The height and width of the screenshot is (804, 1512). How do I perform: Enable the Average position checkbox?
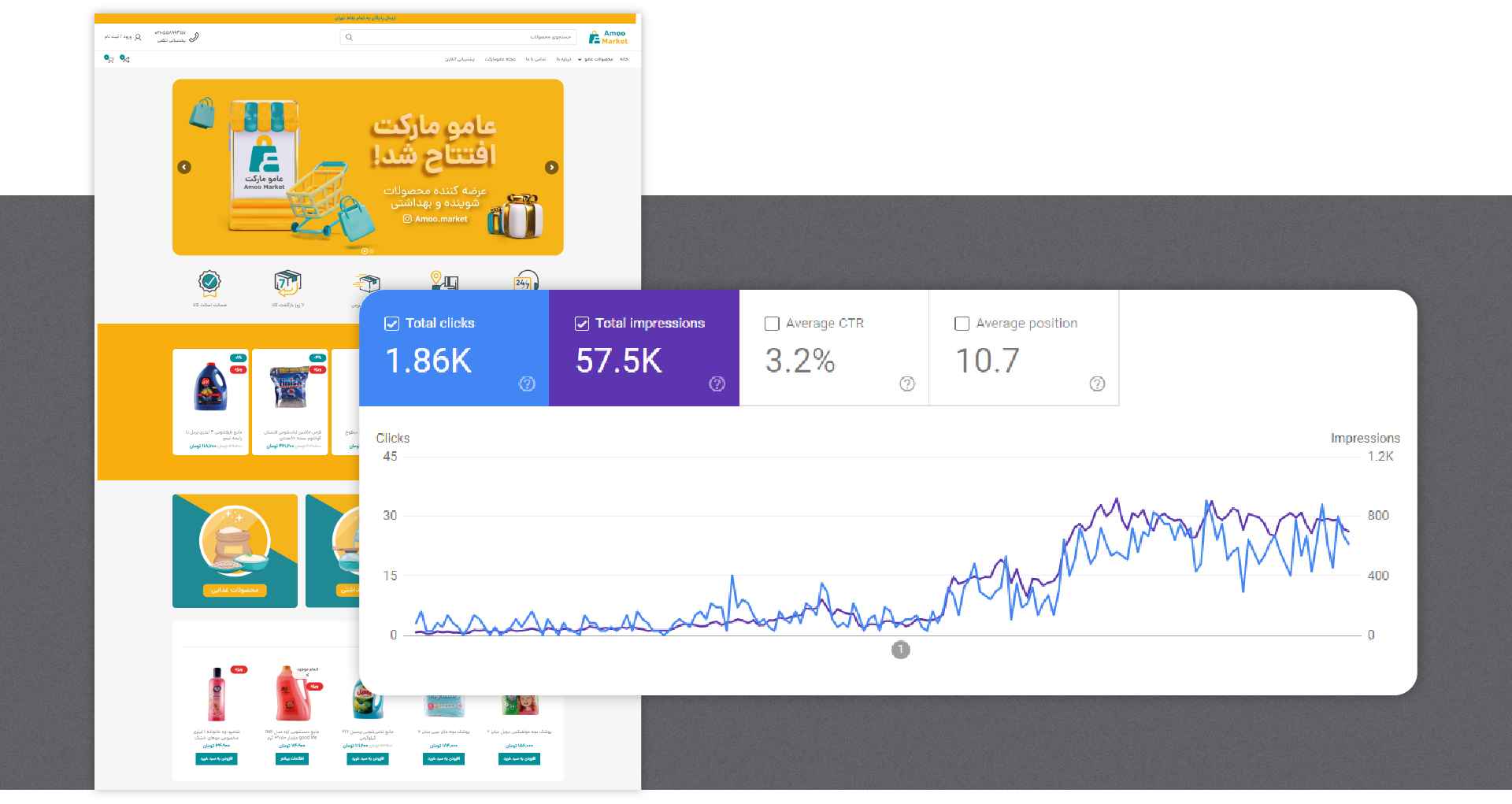pos(962,324)
